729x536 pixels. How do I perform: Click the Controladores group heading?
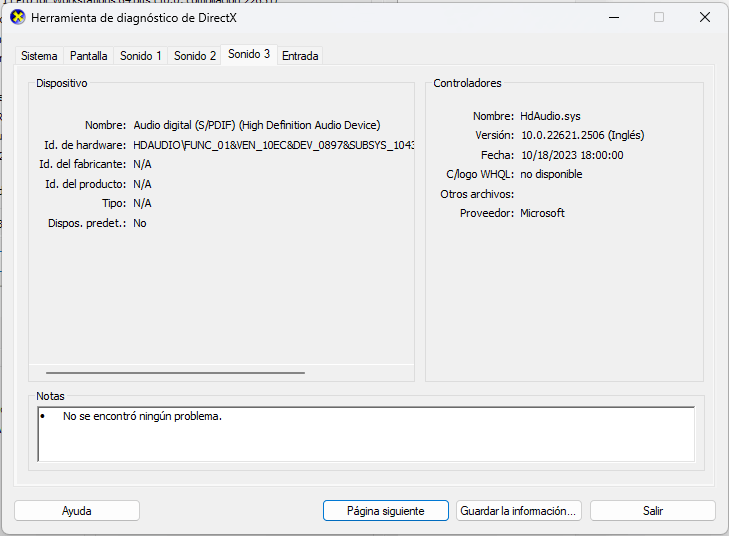point(467,83)
